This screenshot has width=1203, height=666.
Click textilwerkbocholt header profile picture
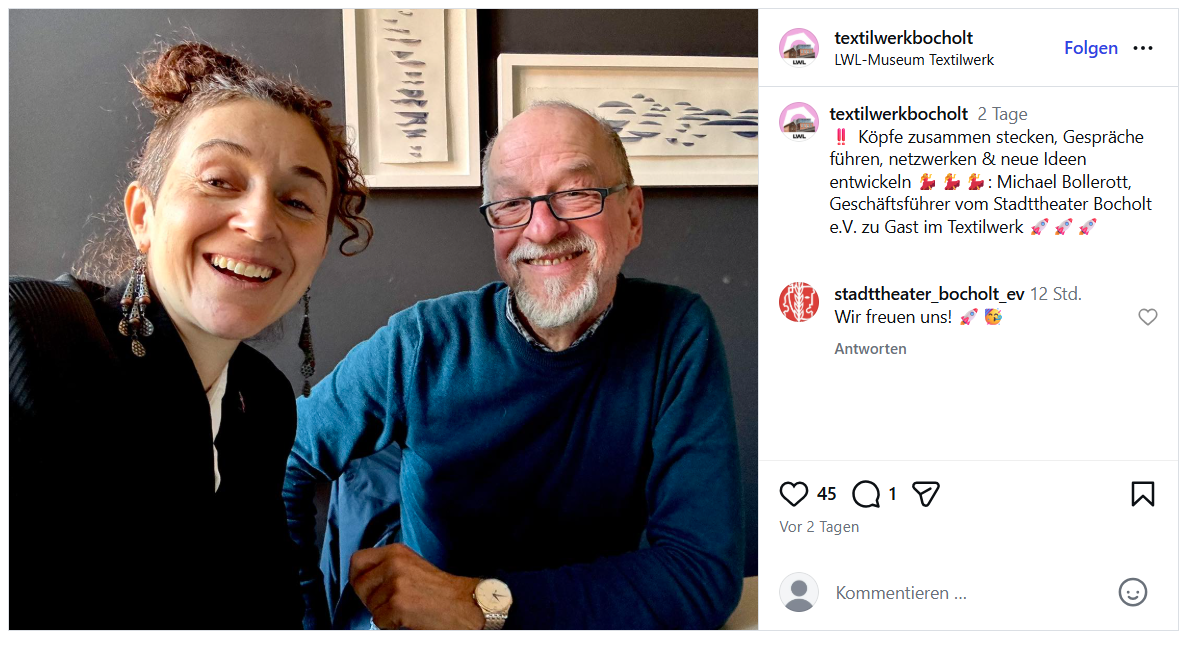(799, 48)
